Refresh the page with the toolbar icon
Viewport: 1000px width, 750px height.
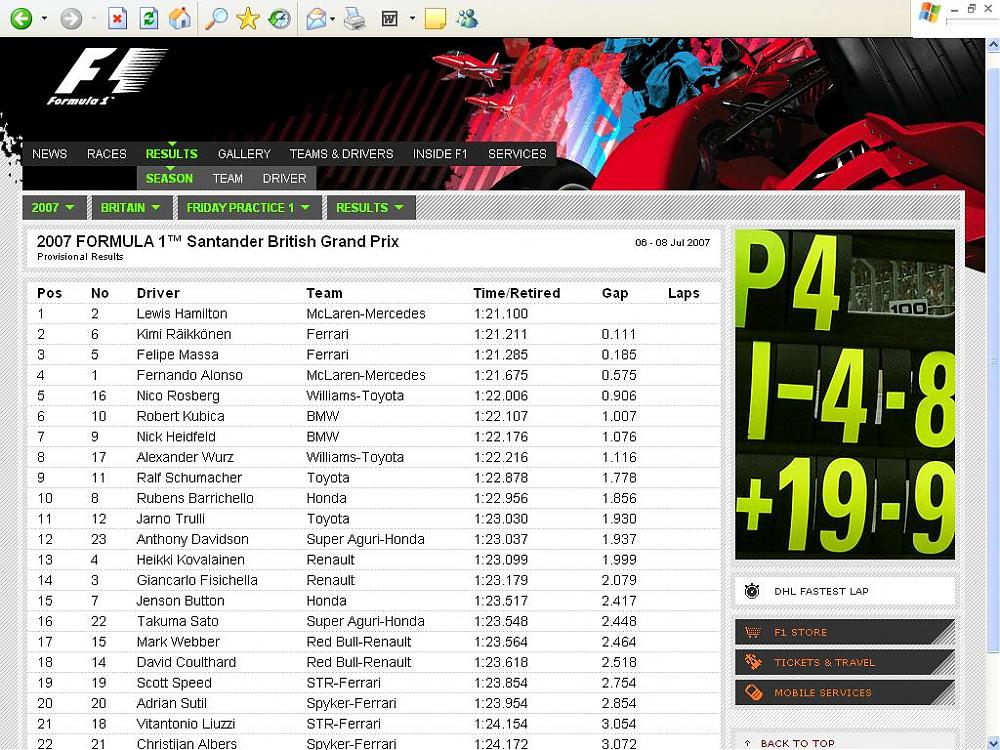coord(148,18)
